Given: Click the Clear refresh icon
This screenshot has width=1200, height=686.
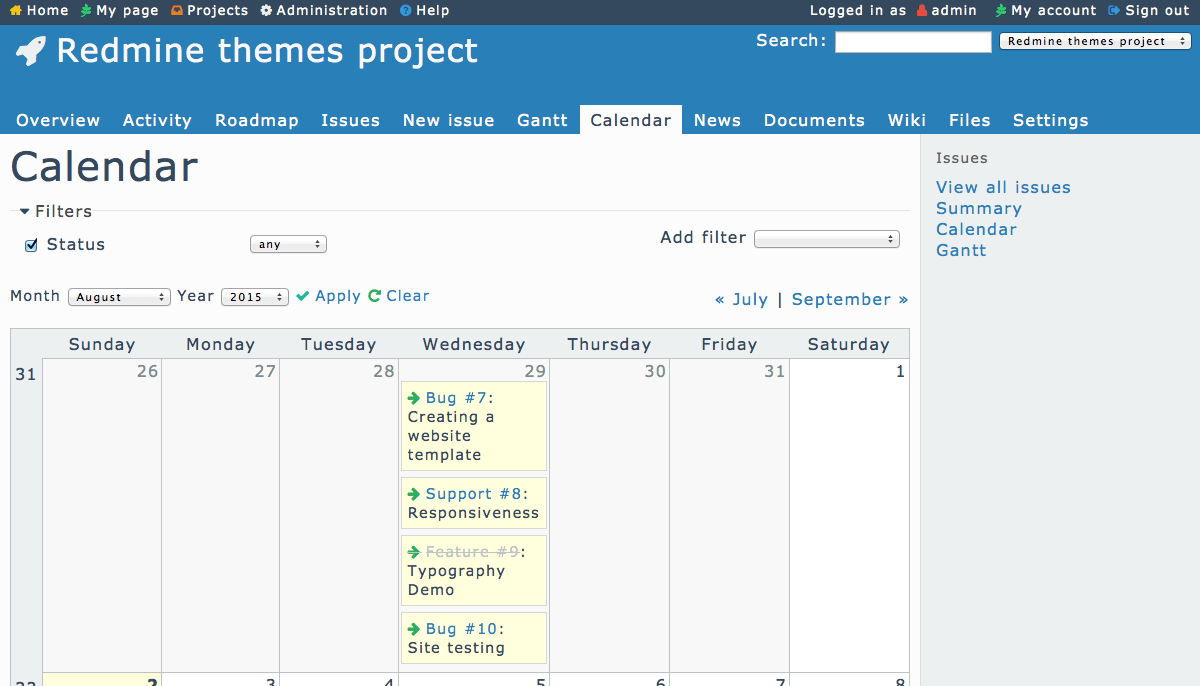Looking at the screenshot, I should pyautogui.click(x=375, y=296).
